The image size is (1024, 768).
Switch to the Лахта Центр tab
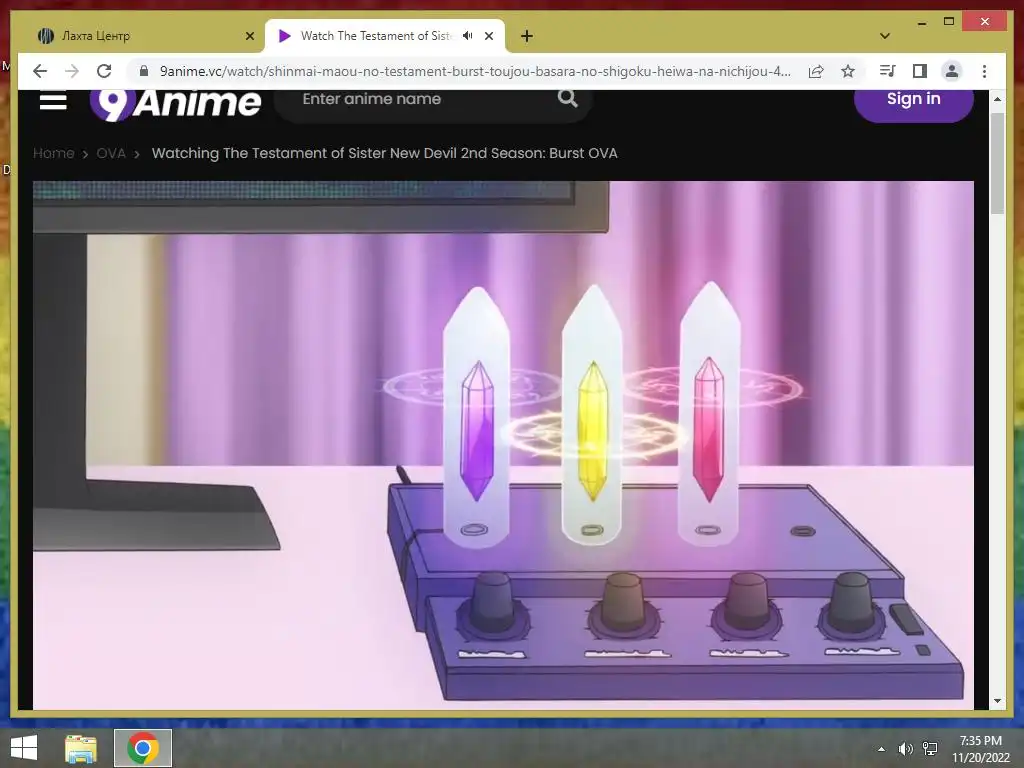(x=146, y=36)
